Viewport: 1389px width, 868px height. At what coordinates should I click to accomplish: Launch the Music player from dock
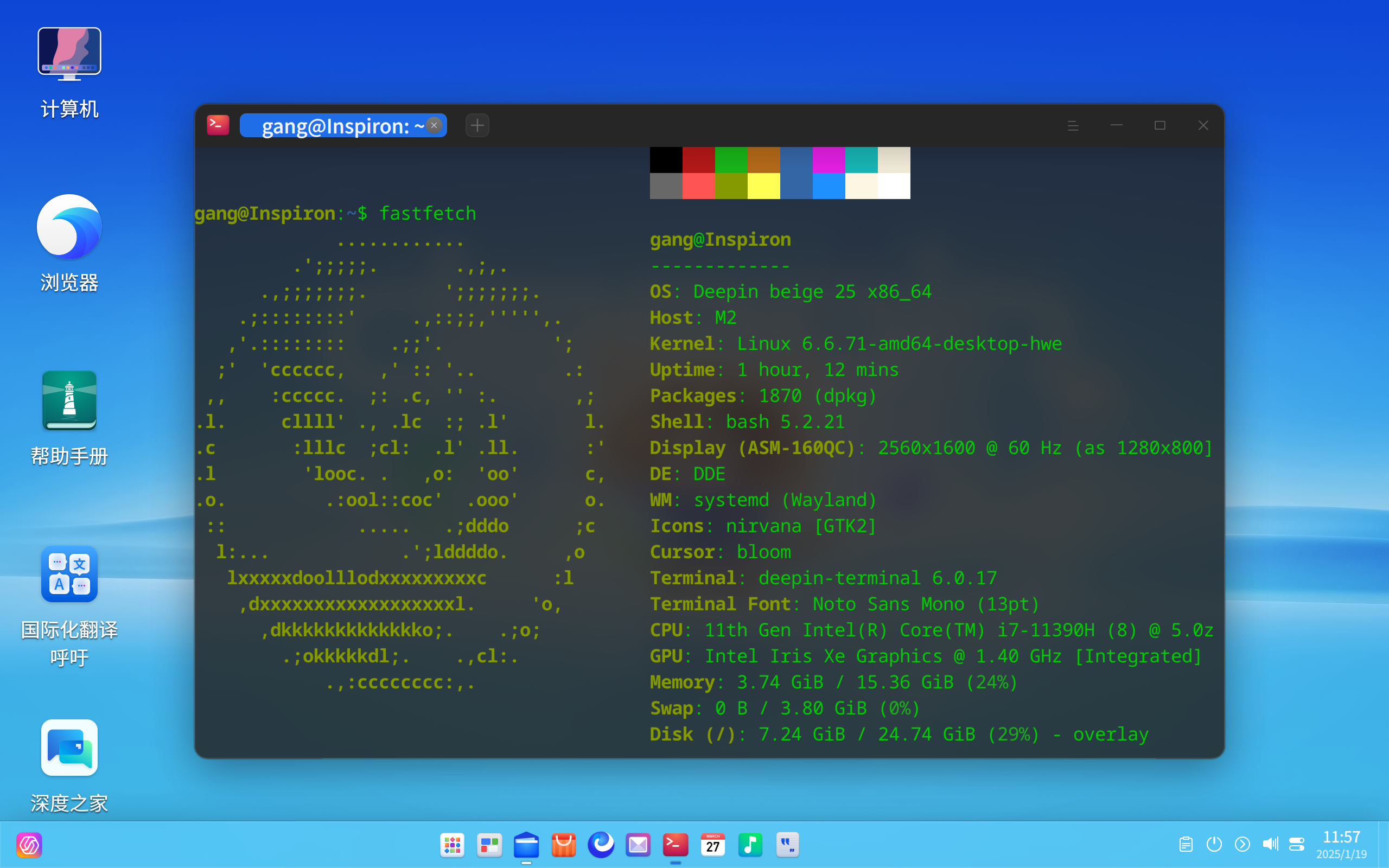[750, 845]
